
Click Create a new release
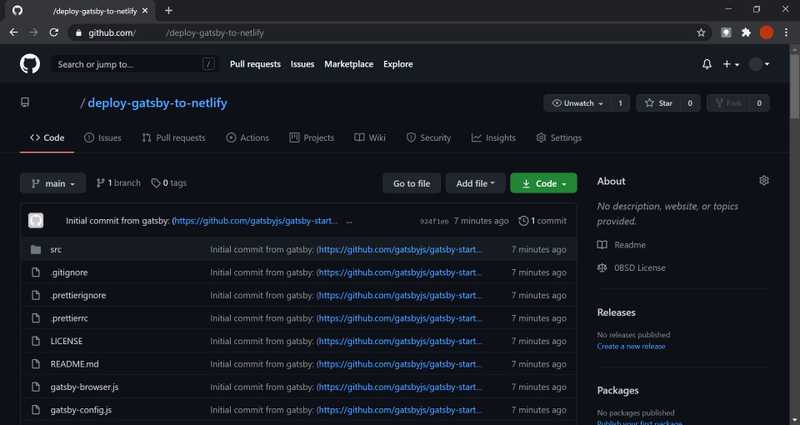(631, 346)
